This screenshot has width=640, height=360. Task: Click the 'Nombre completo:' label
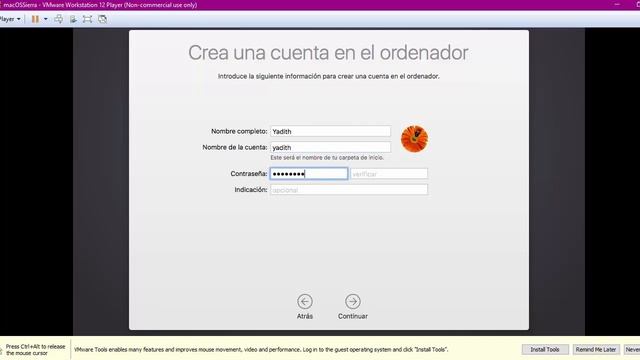pos(239,131)
